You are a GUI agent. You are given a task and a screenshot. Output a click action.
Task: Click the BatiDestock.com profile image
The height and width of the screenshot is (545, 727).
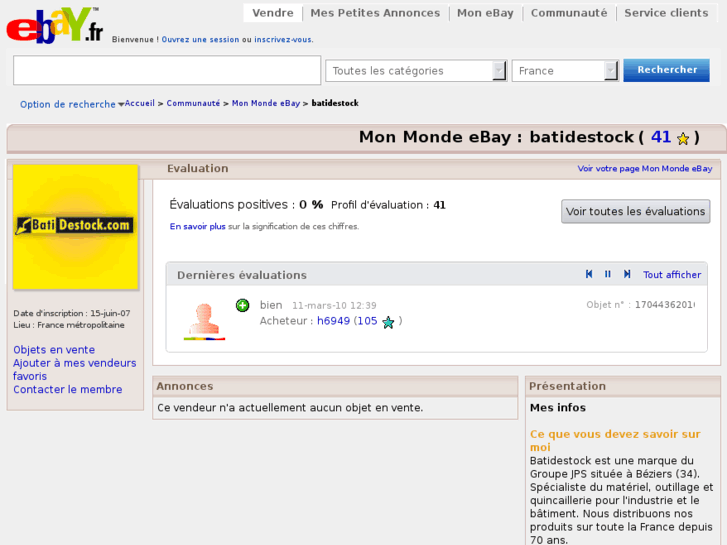[x=76, y=227]
